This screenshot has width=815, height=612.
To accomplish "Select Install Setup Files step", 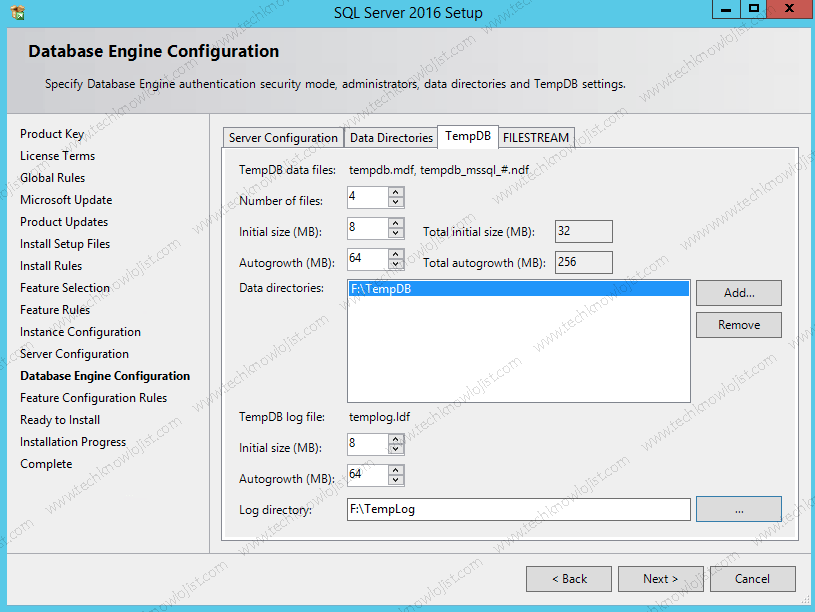I will click(65, 244).
